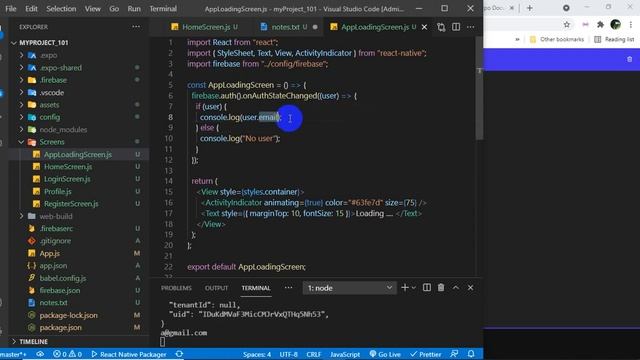Switch git branch master in status bar
This screenshot has height=360, width=640.
(13, 354)
